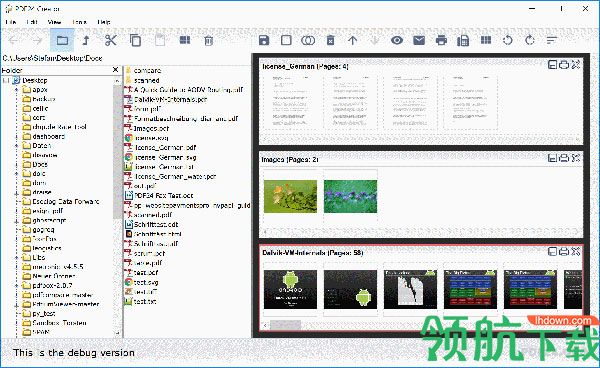The width and height of the screenshot is (600, 368).
Task: Collapse the Desktop tree node
Action: coord(6,80)
